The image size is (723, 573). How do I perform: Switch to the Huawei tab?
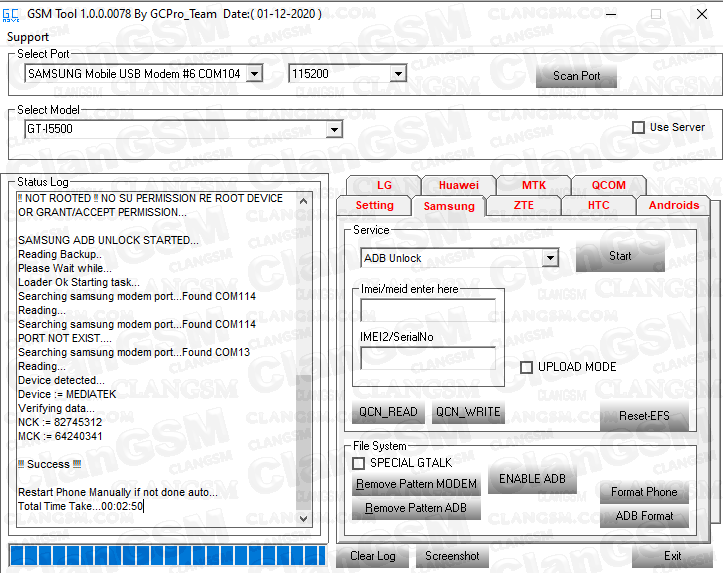[x=459, y=185]
